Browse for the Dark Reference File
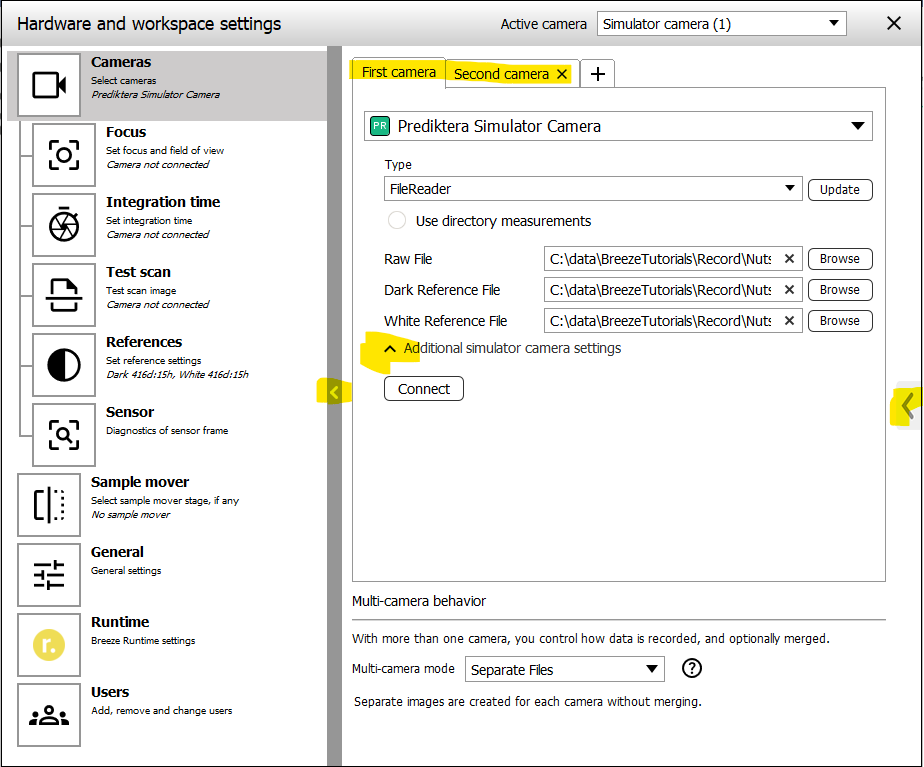This screenshot has width=924, height=767. 839,290
